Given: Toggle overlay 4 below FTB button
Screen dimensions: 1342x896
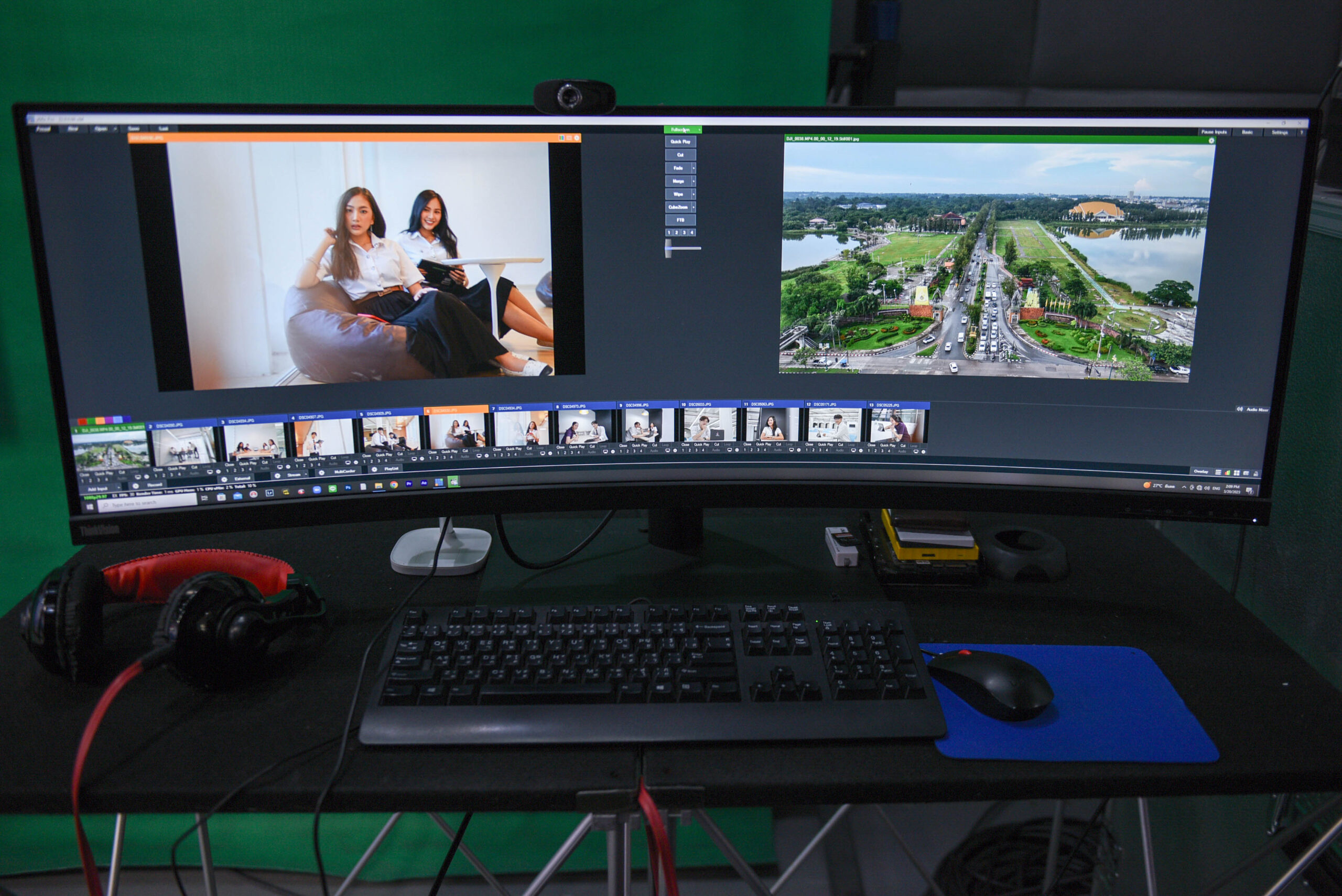Looking at the screenshot, I should point(692,233).
